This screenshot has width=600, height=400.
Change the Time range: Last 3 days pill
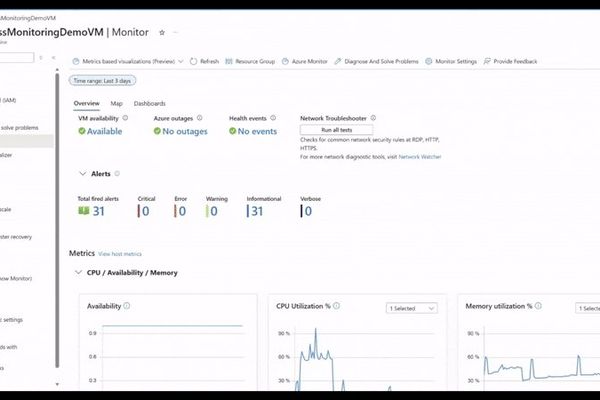[102, 81]
